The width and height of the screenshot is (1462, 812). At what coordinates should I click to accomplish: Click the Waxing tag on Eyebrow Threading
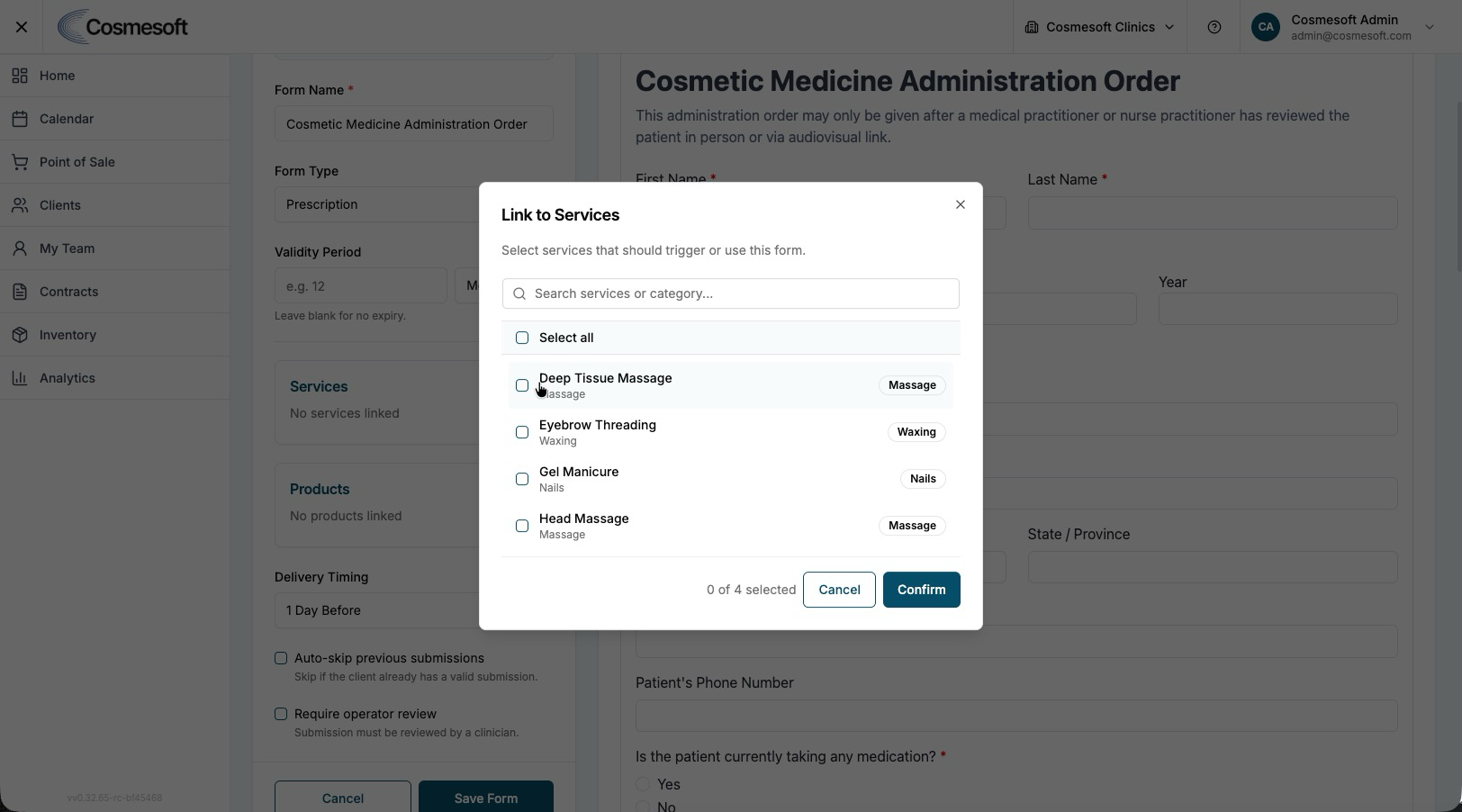coord(916,432)
